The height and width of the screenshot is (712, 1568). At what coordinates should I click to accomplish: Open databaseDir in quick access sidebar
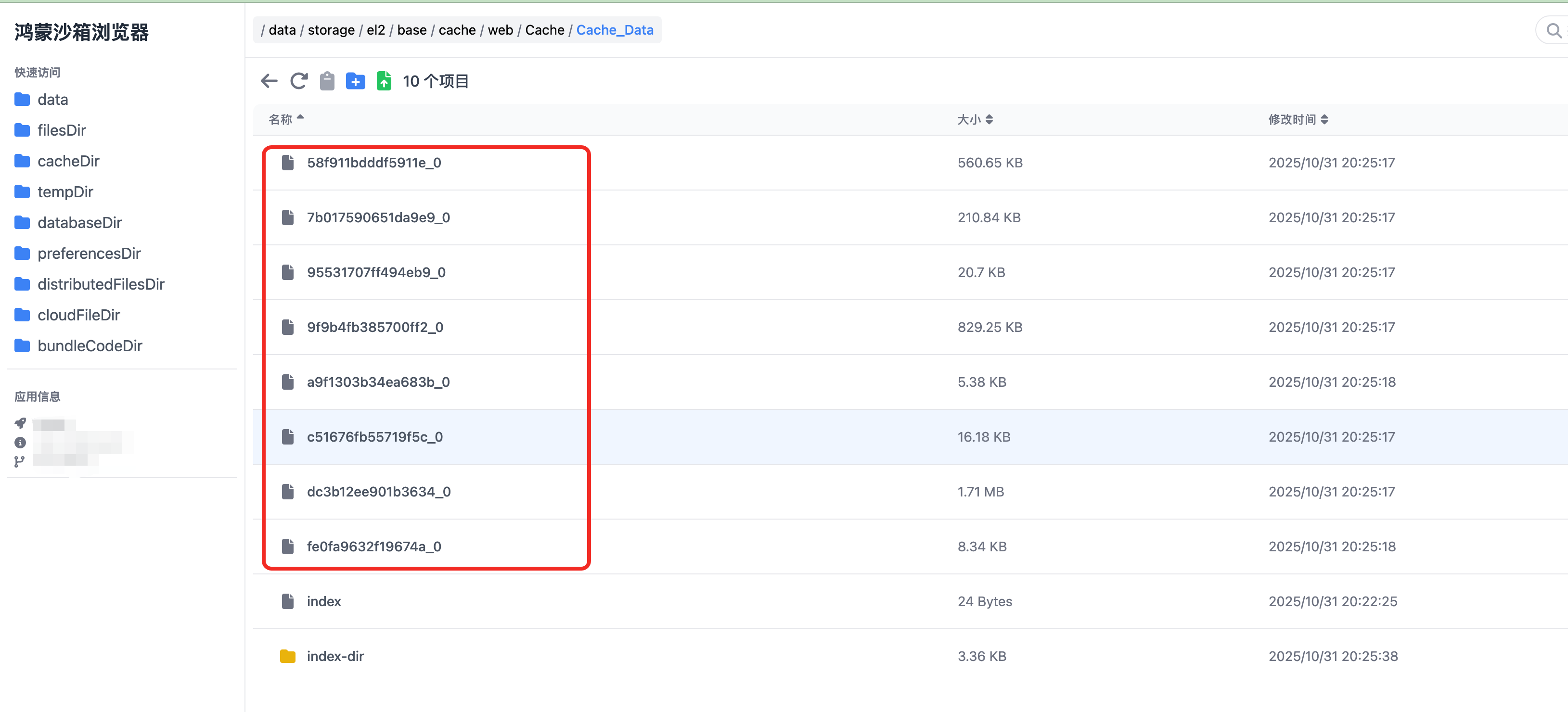click(79, 223)
